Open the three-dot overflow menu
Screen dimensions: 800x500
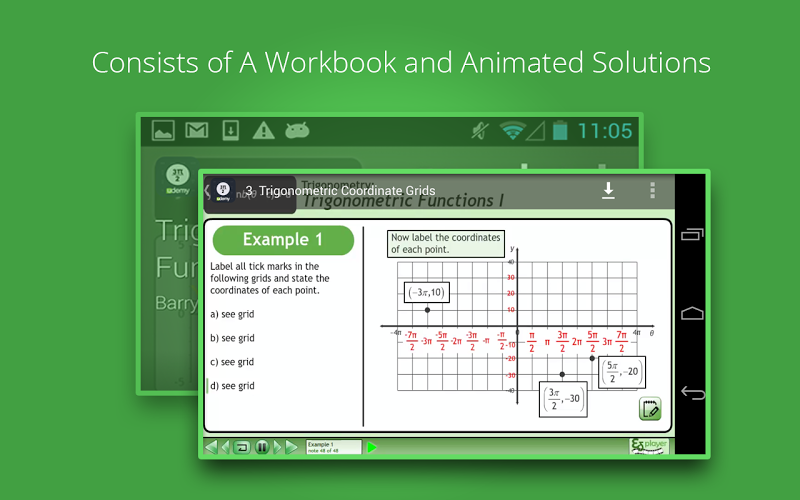652,190
